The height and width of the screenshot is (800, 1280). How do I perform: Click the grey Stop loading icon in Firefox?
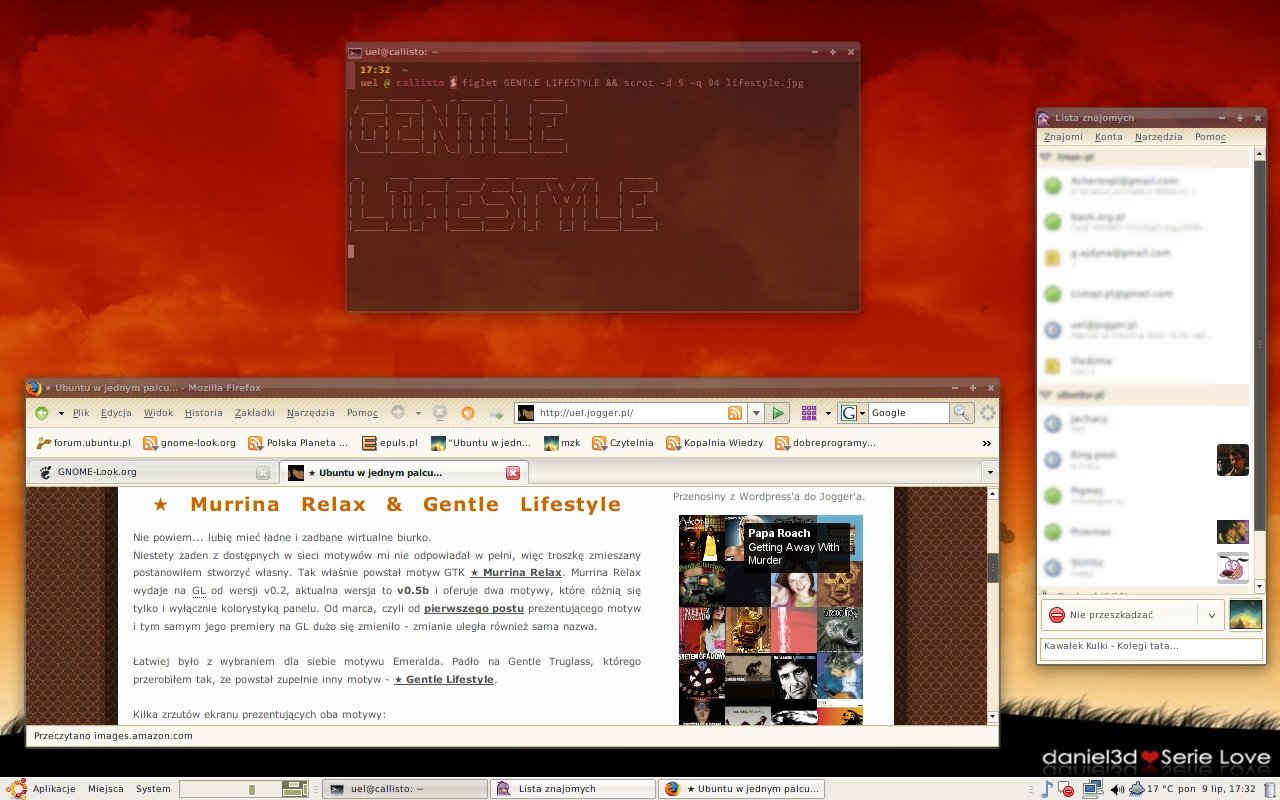click(439, 413)
